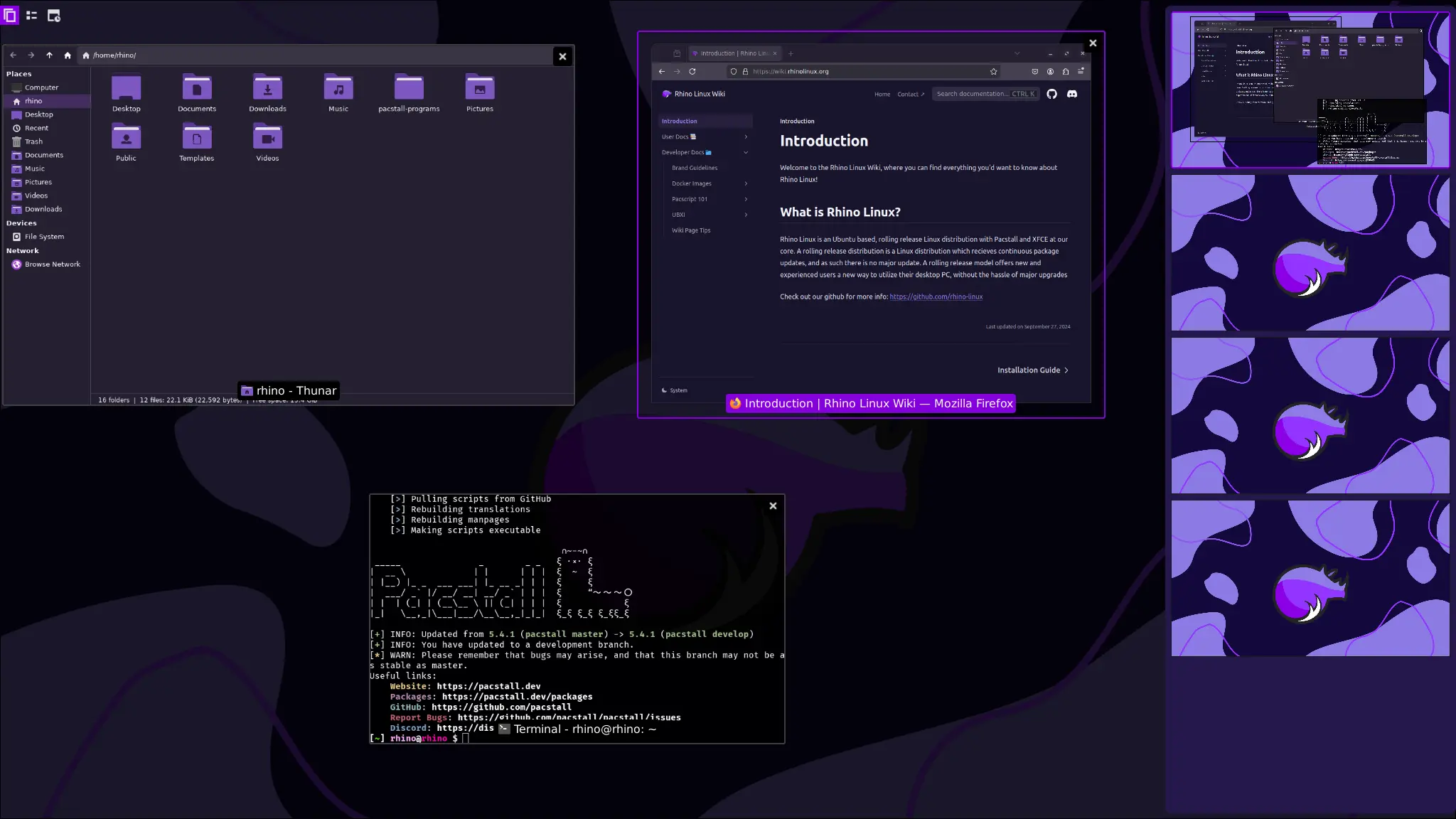
Task: Select the windows view icon in top bar
Action: point(10,15)
